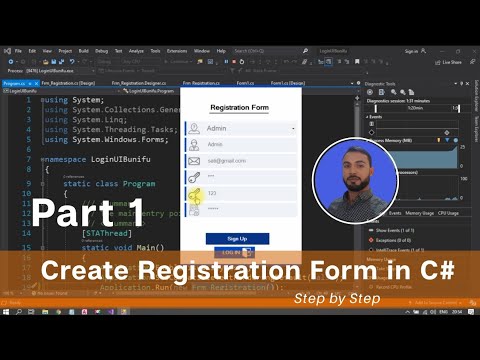Click Zoom In in Diagnostic Tools
The width and height of the screenshot is (480, 360).
(x=394, y=92)
